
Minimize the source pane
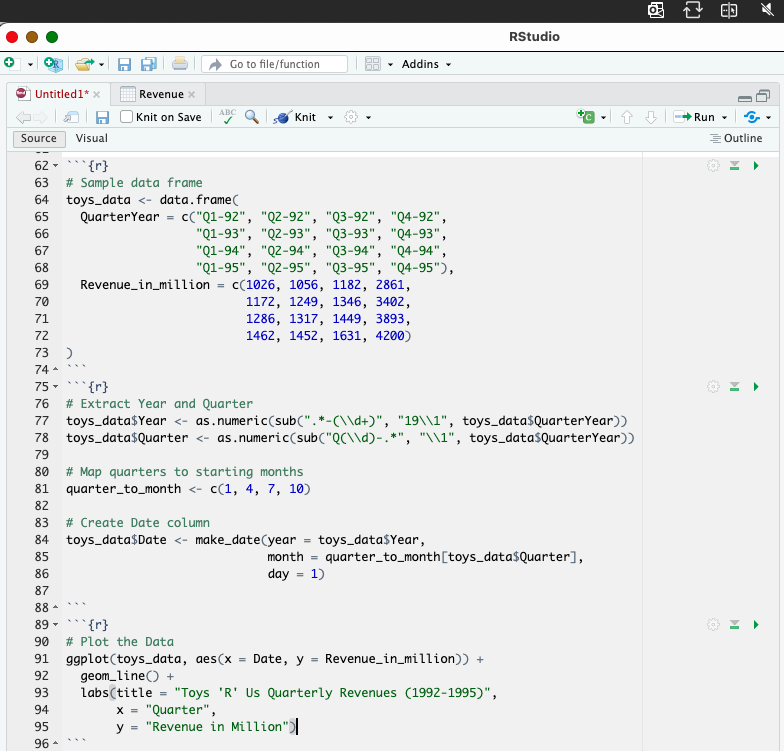tap(744, 98)
